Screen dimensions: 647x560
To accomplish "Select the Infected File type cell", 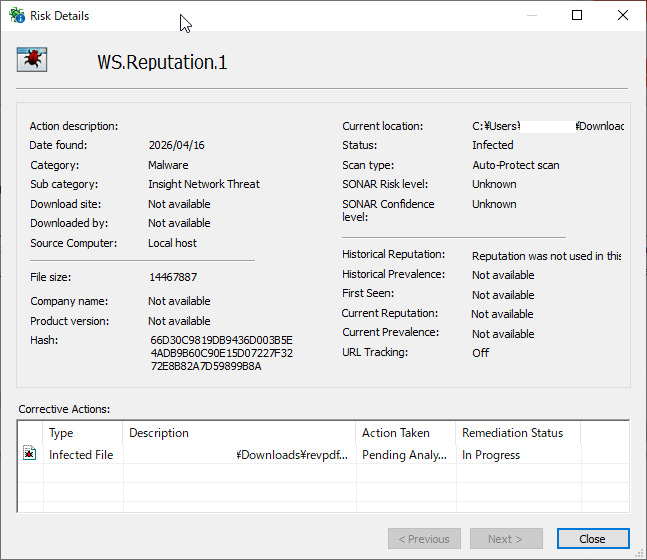I will (81, 454).
